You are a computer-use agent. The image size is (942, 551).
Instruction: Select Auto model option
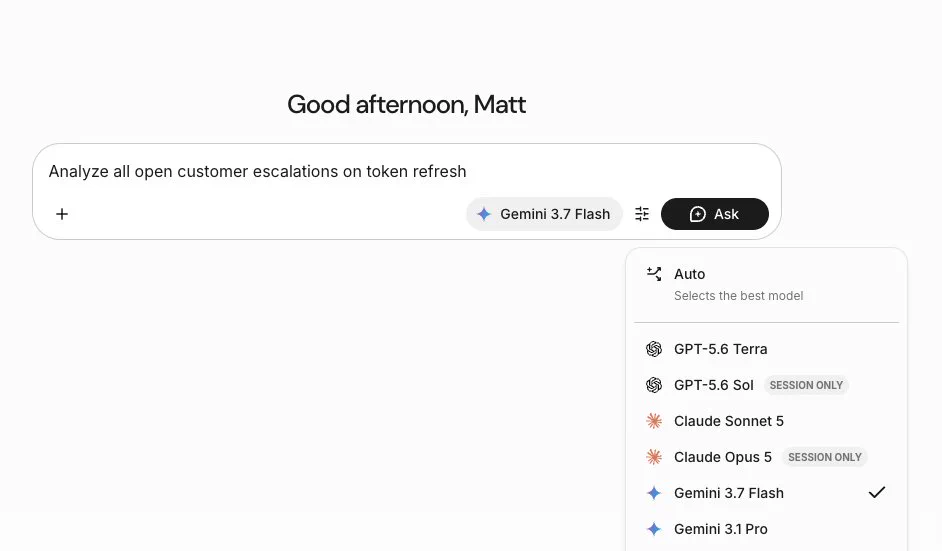point(767,284)
